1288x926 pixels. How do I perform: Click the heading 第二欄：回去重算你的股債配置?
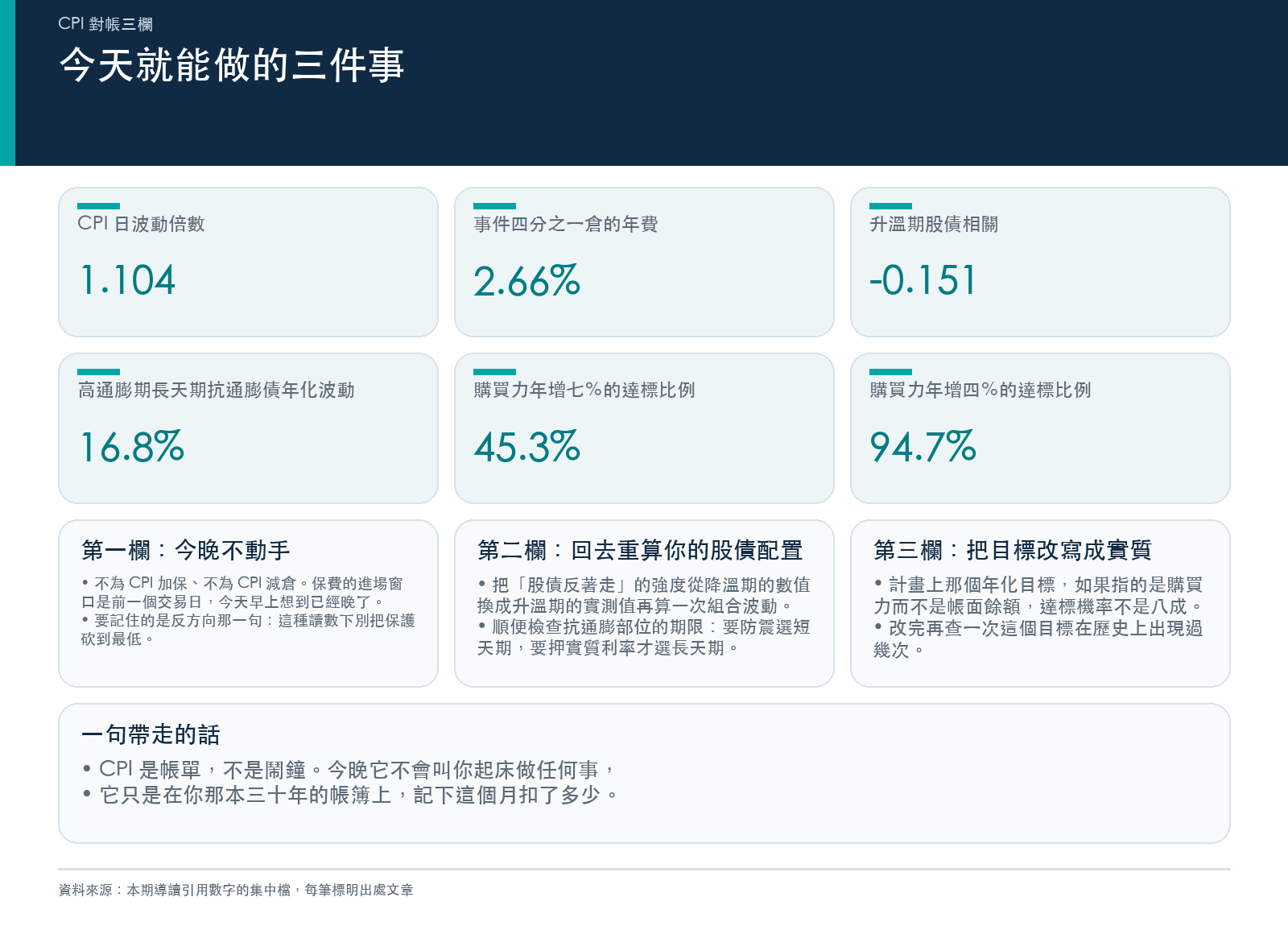[x=640, y=551]
